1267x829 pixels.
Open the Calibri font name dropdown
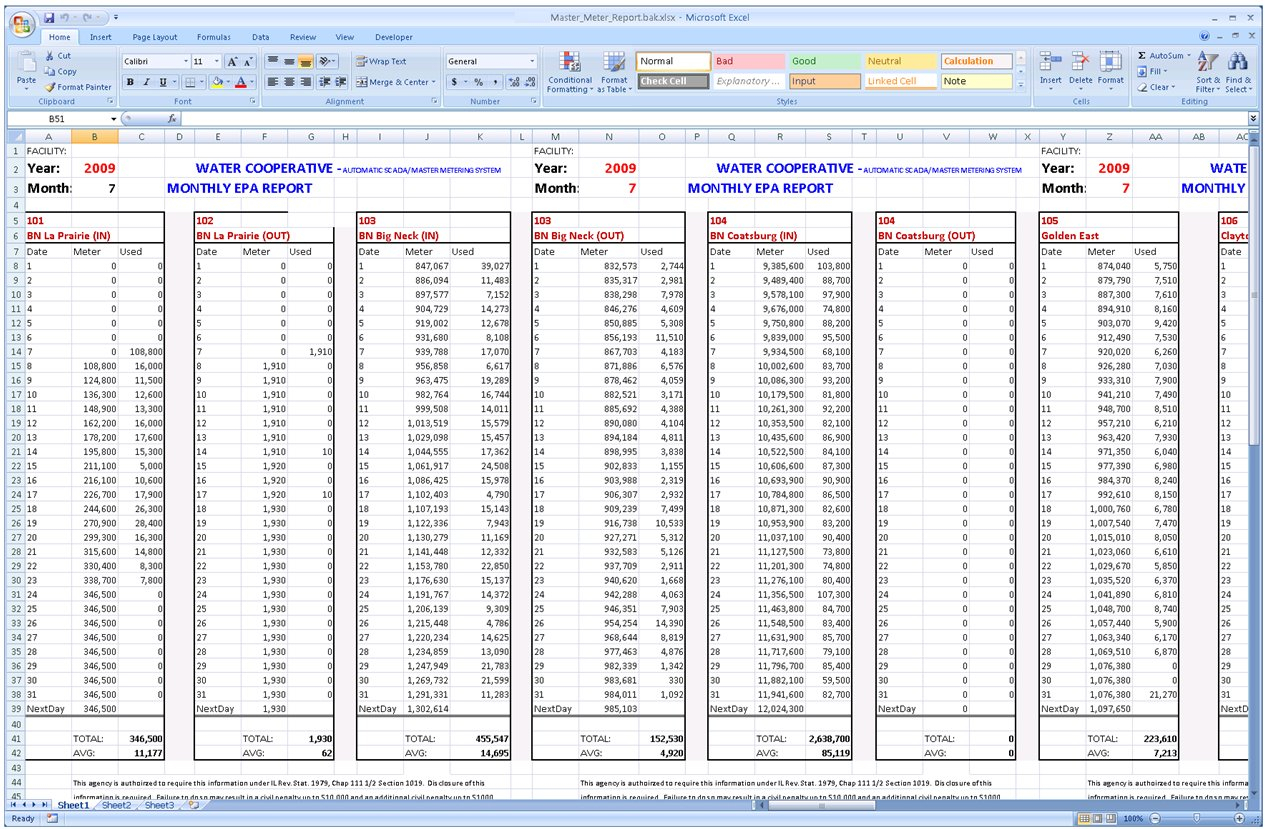pyautogui.click(x=186, y=61)
